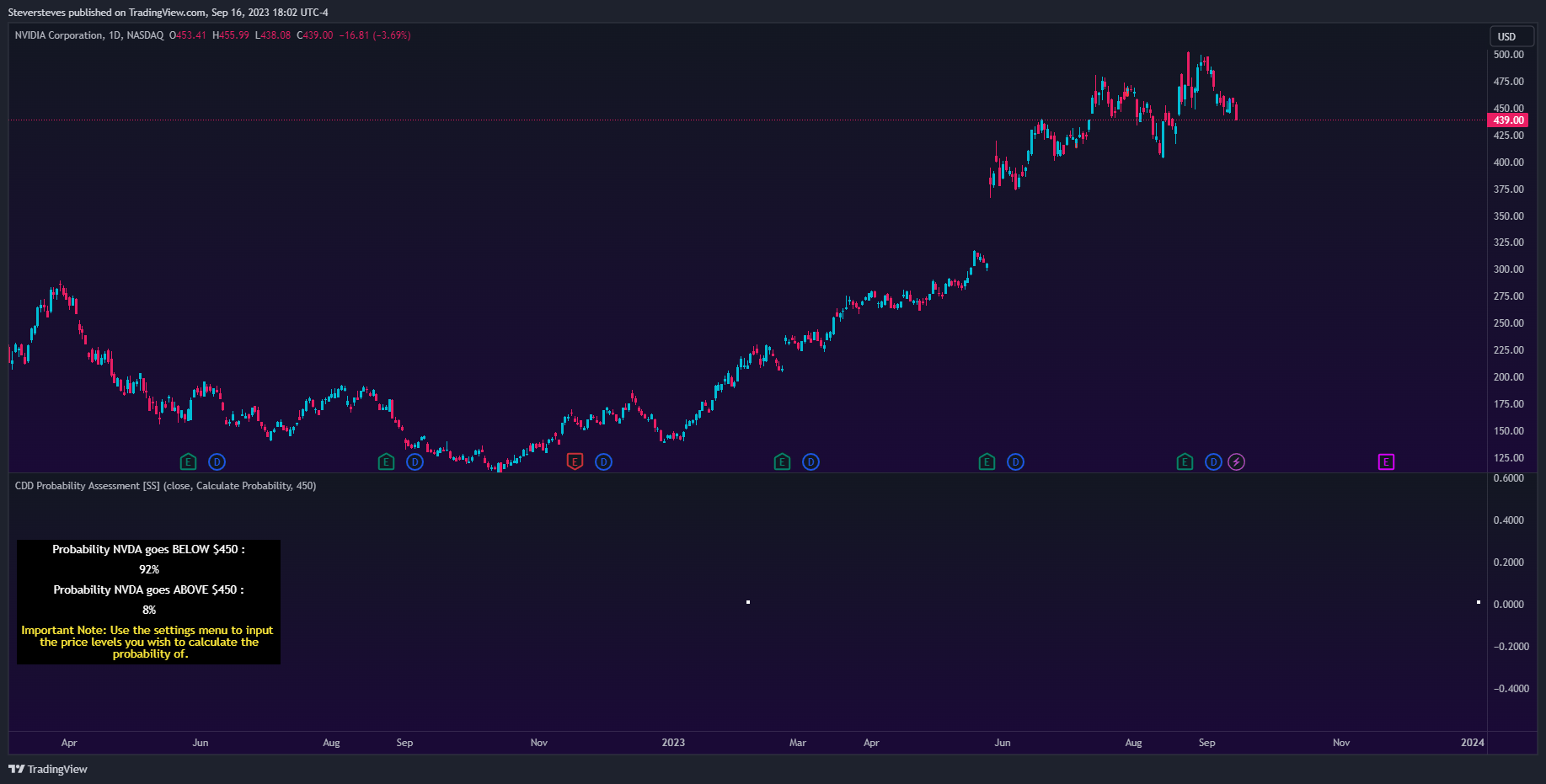Click the purple upcoming-earnings E marker
Screen dimensions: 1546x784
click(1386, 461)
